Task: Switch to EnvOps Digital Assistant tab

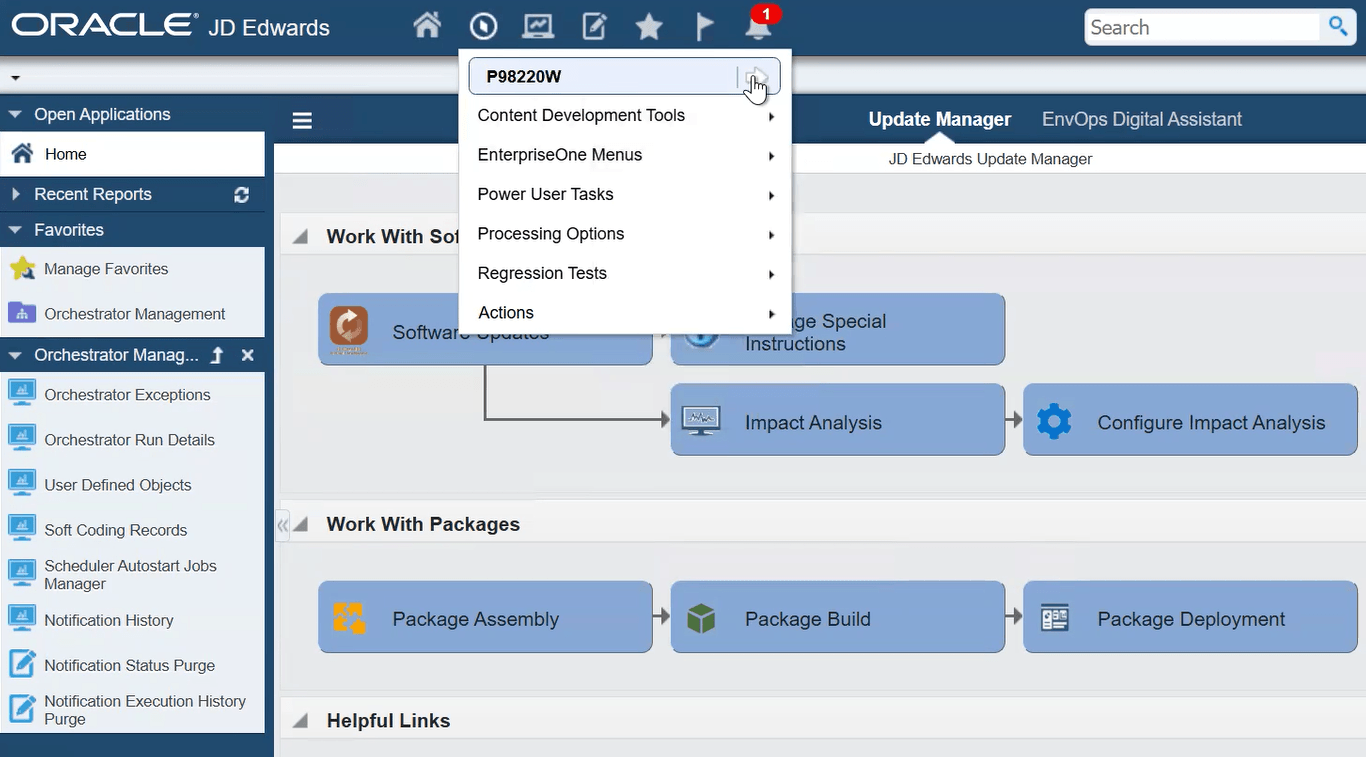Action: pos(1142,119)
